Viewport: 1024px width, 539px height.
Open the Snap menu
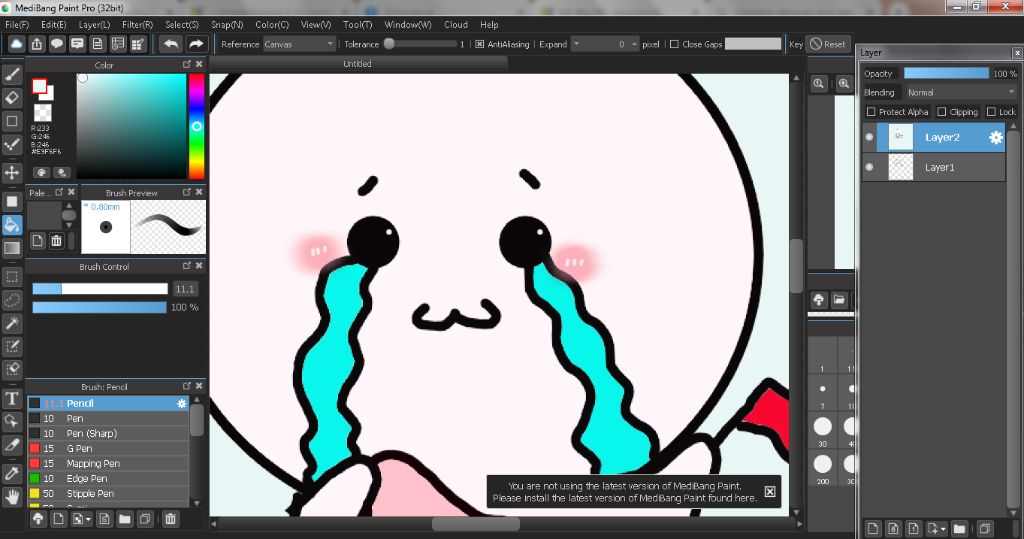pyautogui.click(x=227, y=24)
